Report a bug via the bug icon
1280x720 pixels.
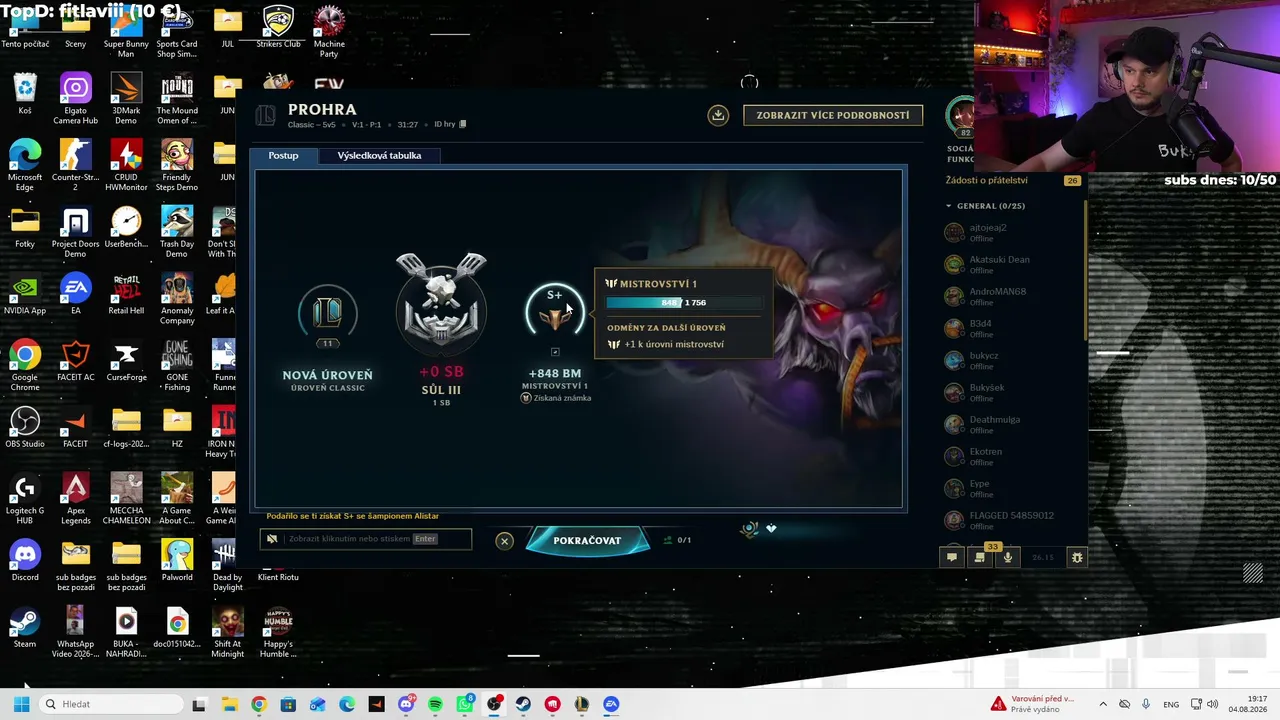coord(1077,557)
